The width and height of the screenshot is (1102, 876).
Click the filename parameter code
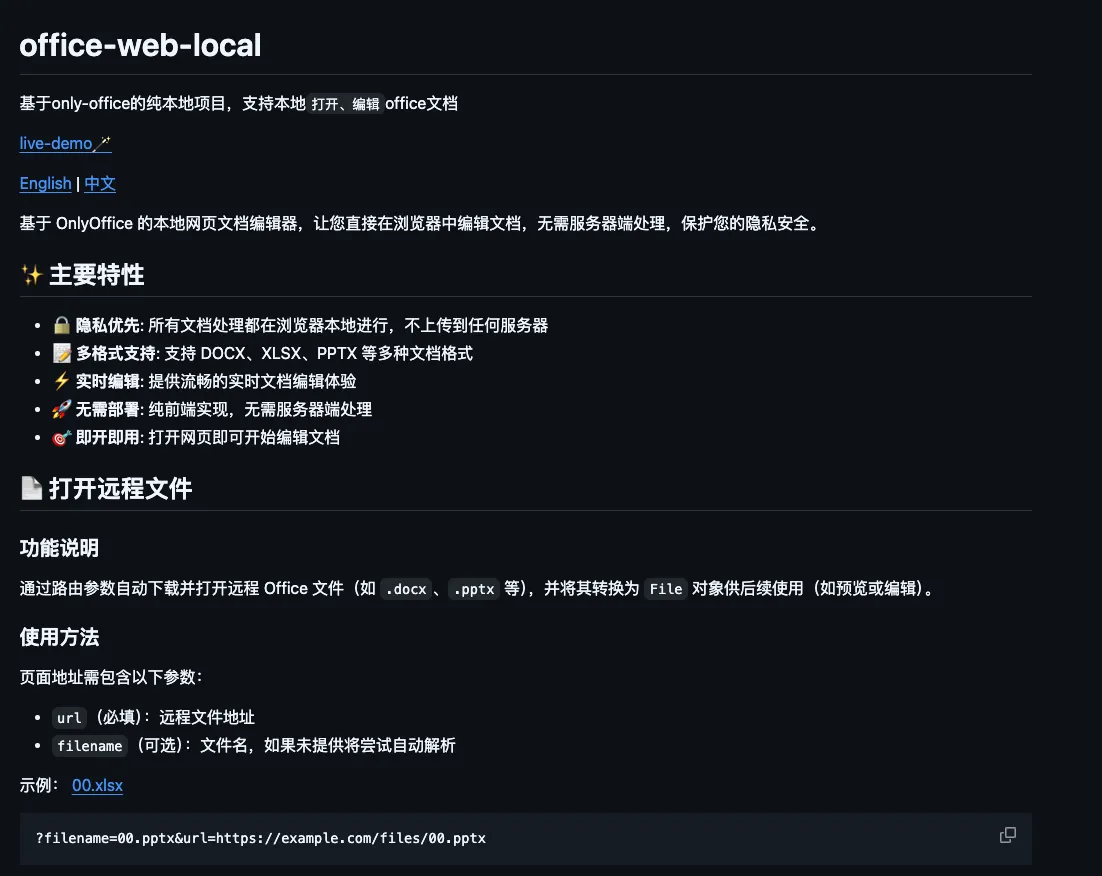(x=90, y=746)
